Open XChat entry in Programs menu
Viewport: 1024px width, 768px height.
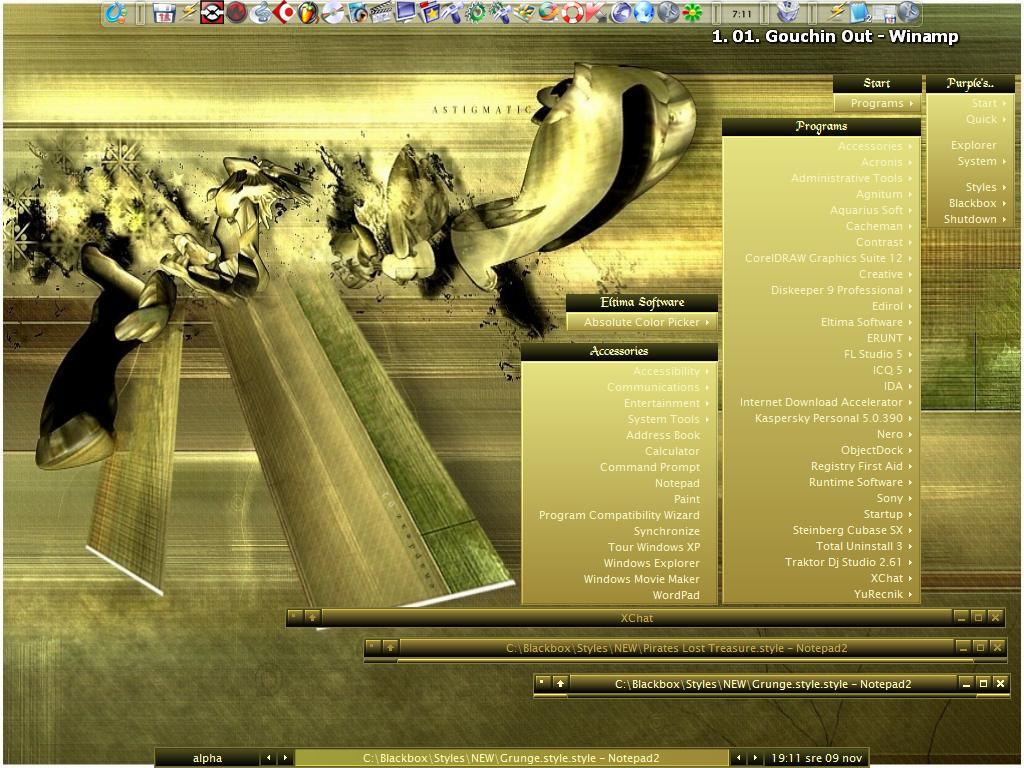(821, 578)
